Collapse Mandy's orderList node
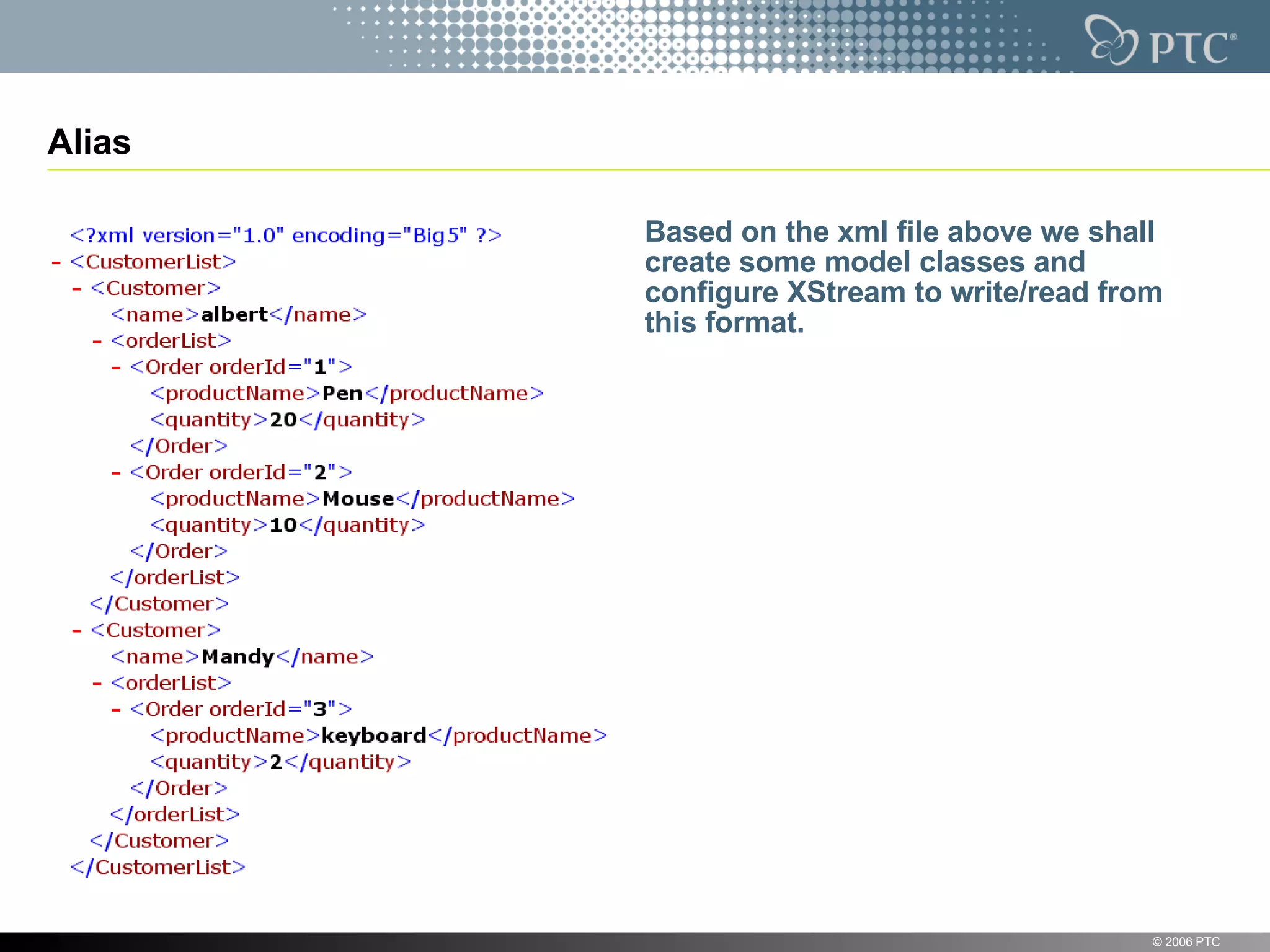Viewport: 1270px width, 952px height. [97, 684]
